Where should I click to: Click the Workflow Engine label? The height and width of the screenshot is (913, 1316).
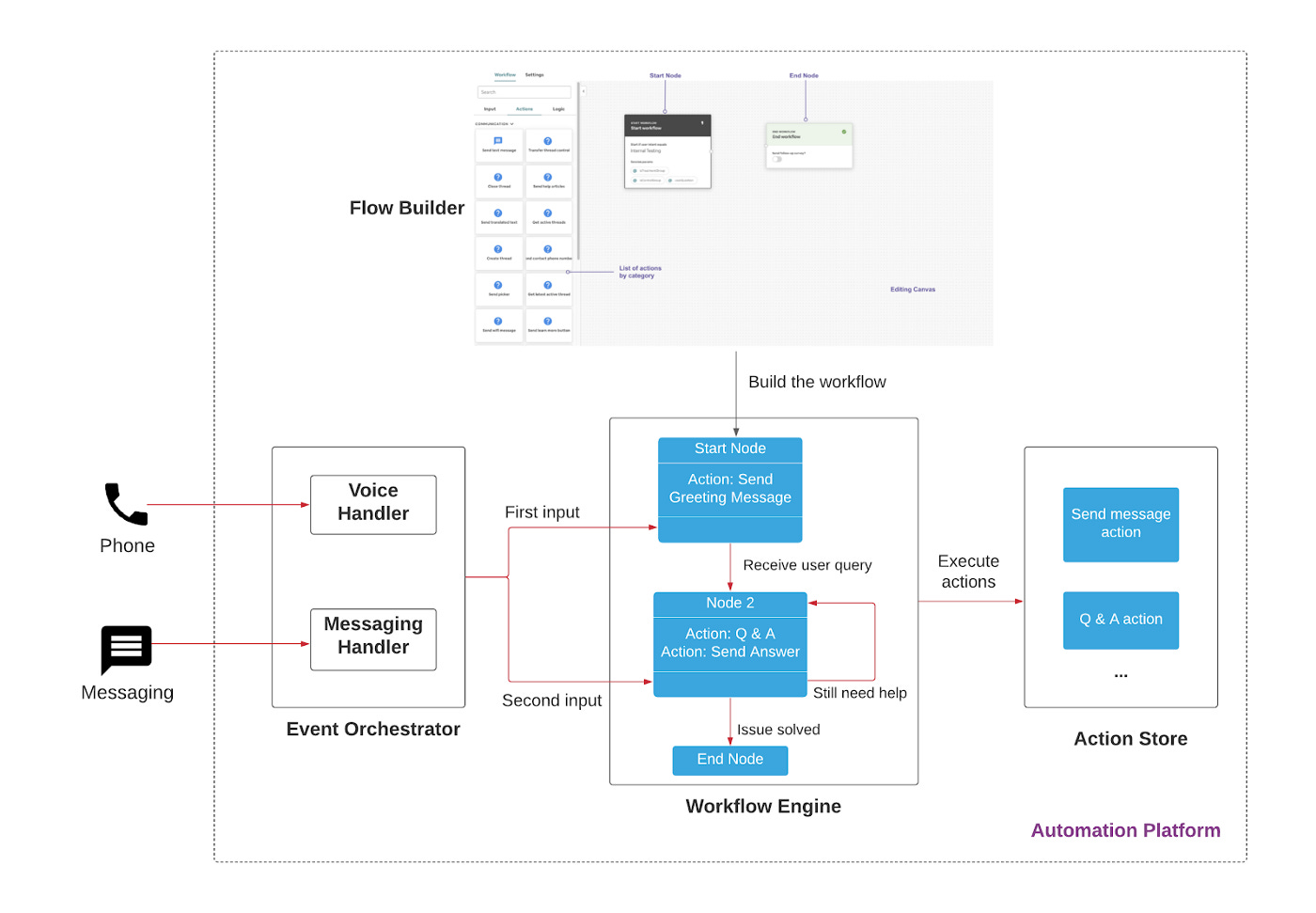click(763, 807)
